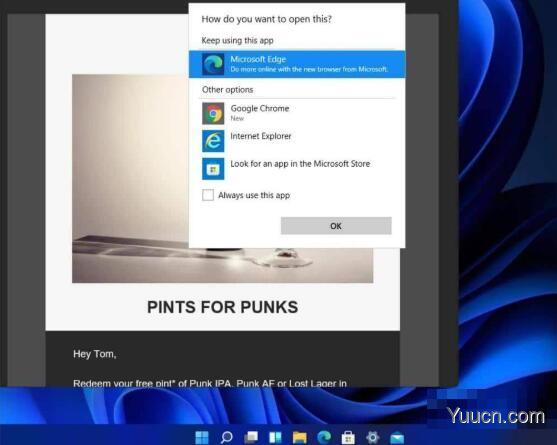Screen dimensions: 557x445
Task: Click the Microsoft Store icon in dialog
Action: 213,169
